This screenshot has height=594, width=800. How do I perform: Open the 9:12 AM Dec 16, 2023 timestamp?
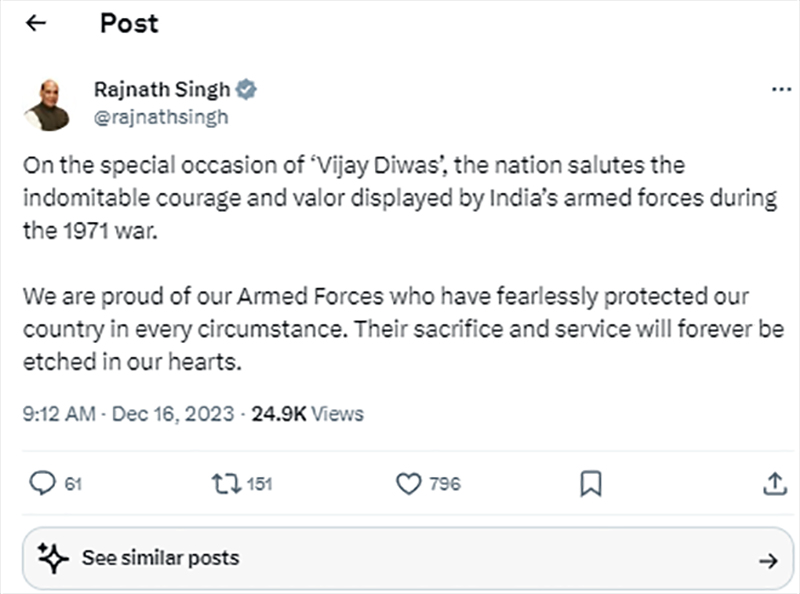tap(128, 413)
